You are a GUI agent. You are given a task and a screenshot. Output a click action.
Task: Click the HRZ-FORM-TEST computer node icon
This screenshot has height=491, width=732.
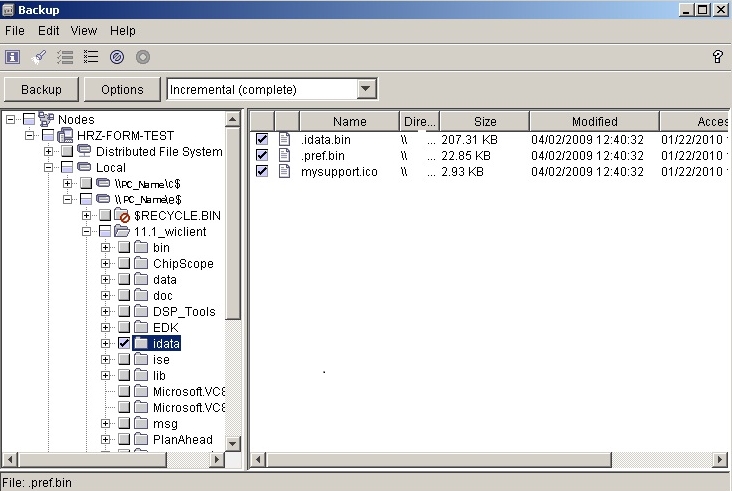coord(65,136)
